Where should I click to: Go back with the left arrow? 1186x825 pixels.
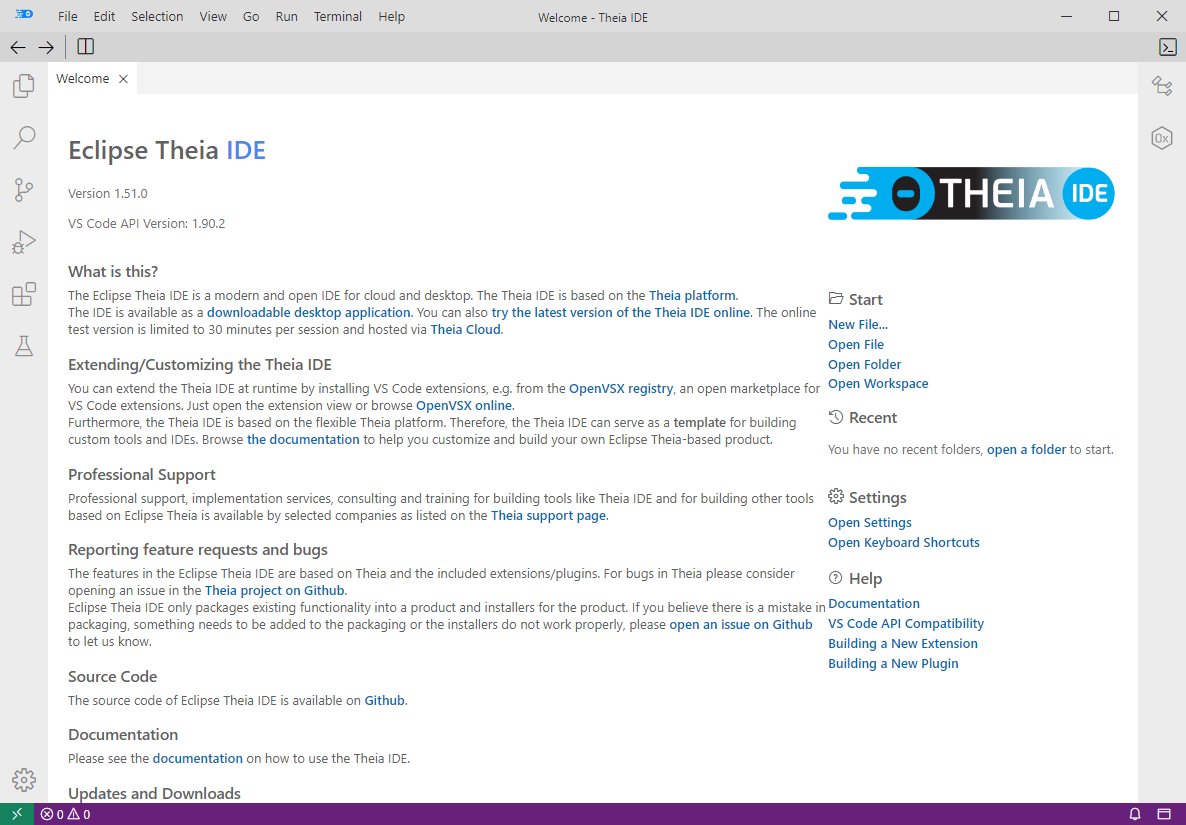tap(17, 47)
